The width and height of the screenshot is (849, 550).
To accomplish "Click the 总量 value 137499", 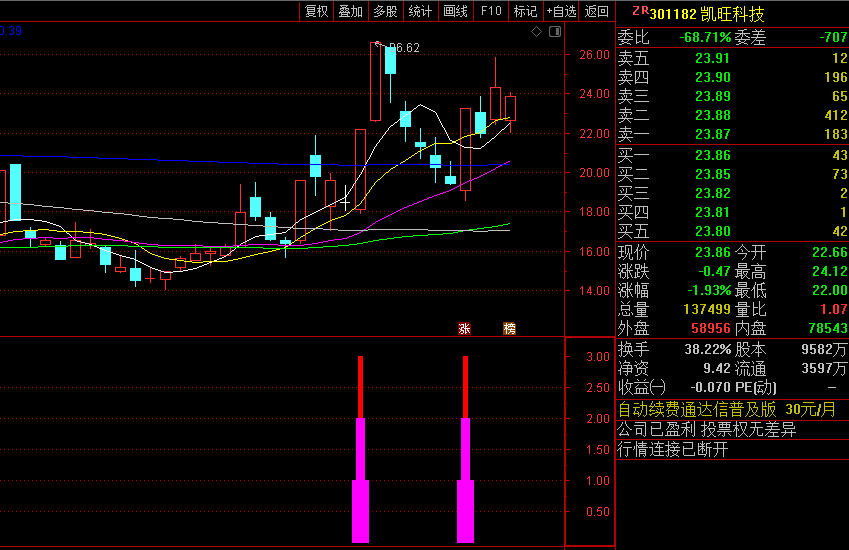I will click(x=707, y=309).
